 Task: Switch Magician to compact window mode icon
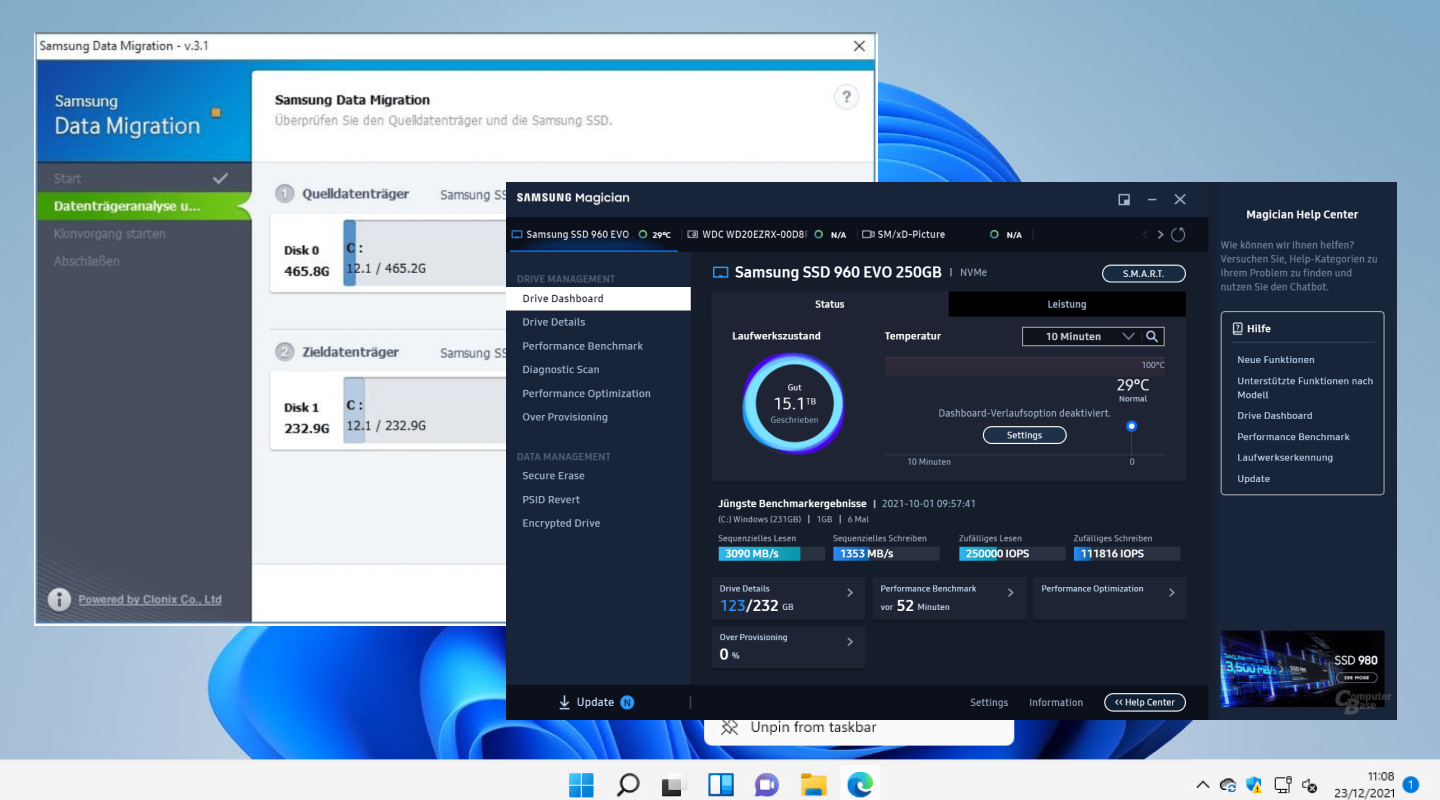[1124, 200]
